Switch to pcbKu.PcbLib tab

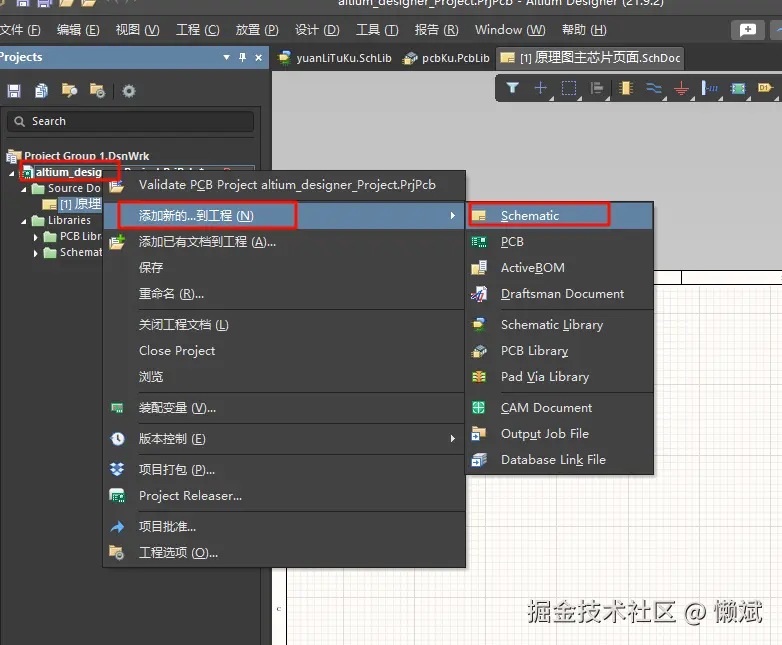(446, 58)
